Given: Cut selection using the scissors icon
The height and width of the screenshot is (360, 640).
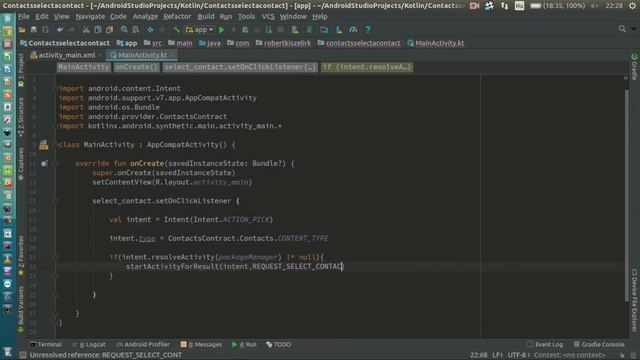Looking at the screenshot, I should [86, 30].
